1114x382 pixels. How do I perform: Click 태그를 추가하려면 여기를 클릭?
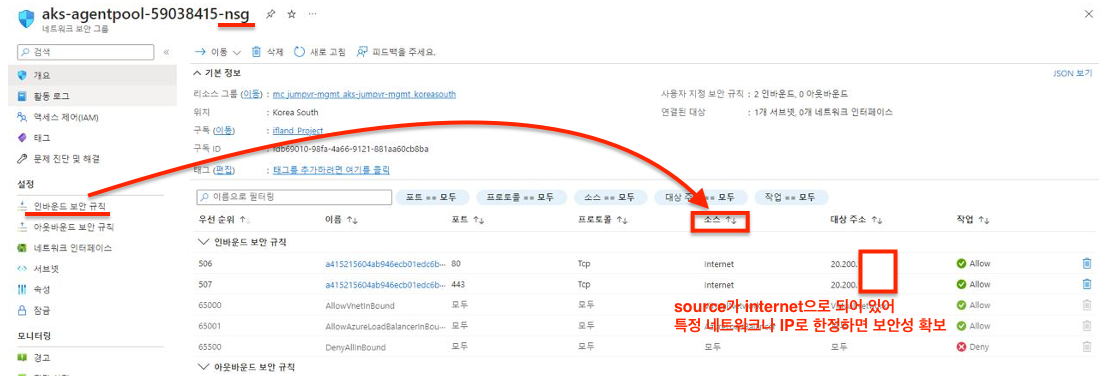click(x=331, y=170)
